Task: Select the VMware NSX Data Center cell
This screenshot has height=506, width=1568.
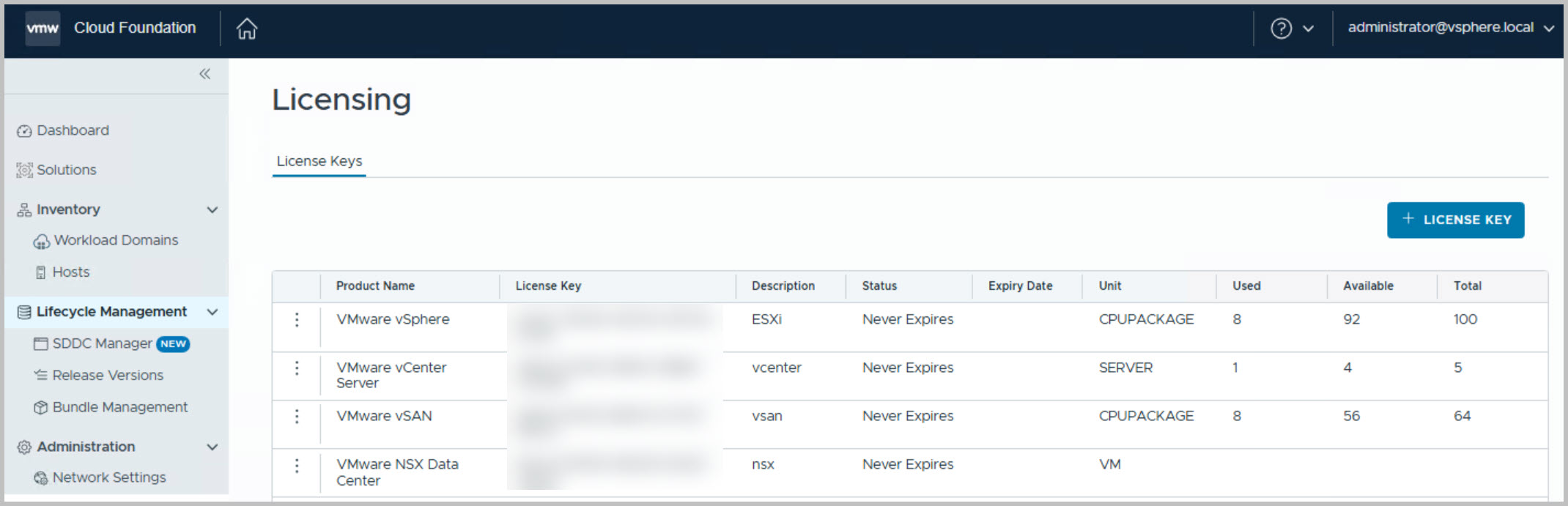Action: (397, 472)
